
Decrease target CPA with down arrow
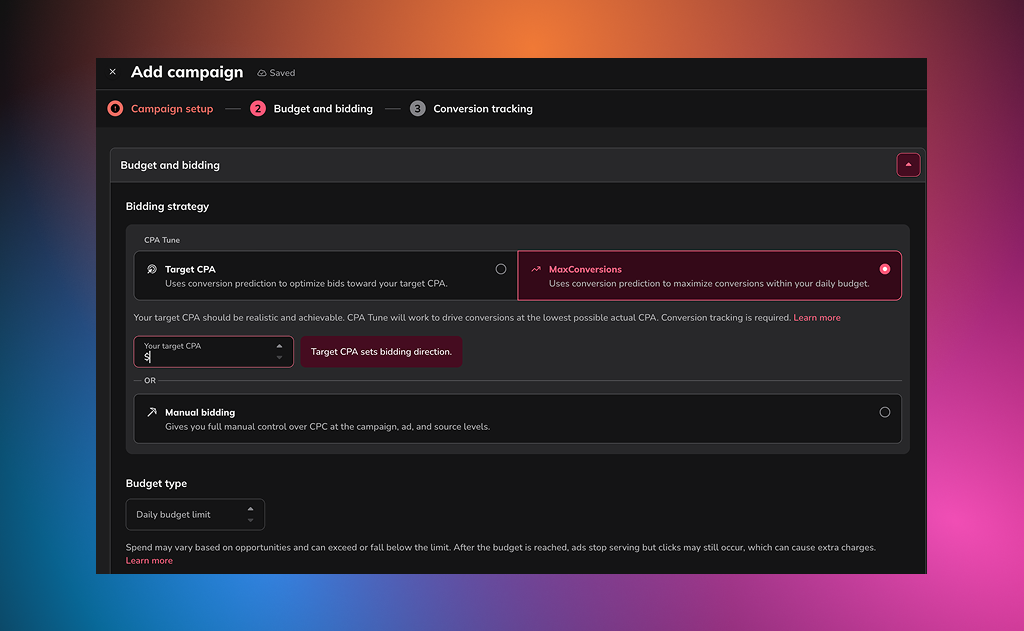[x=280, y=357]
